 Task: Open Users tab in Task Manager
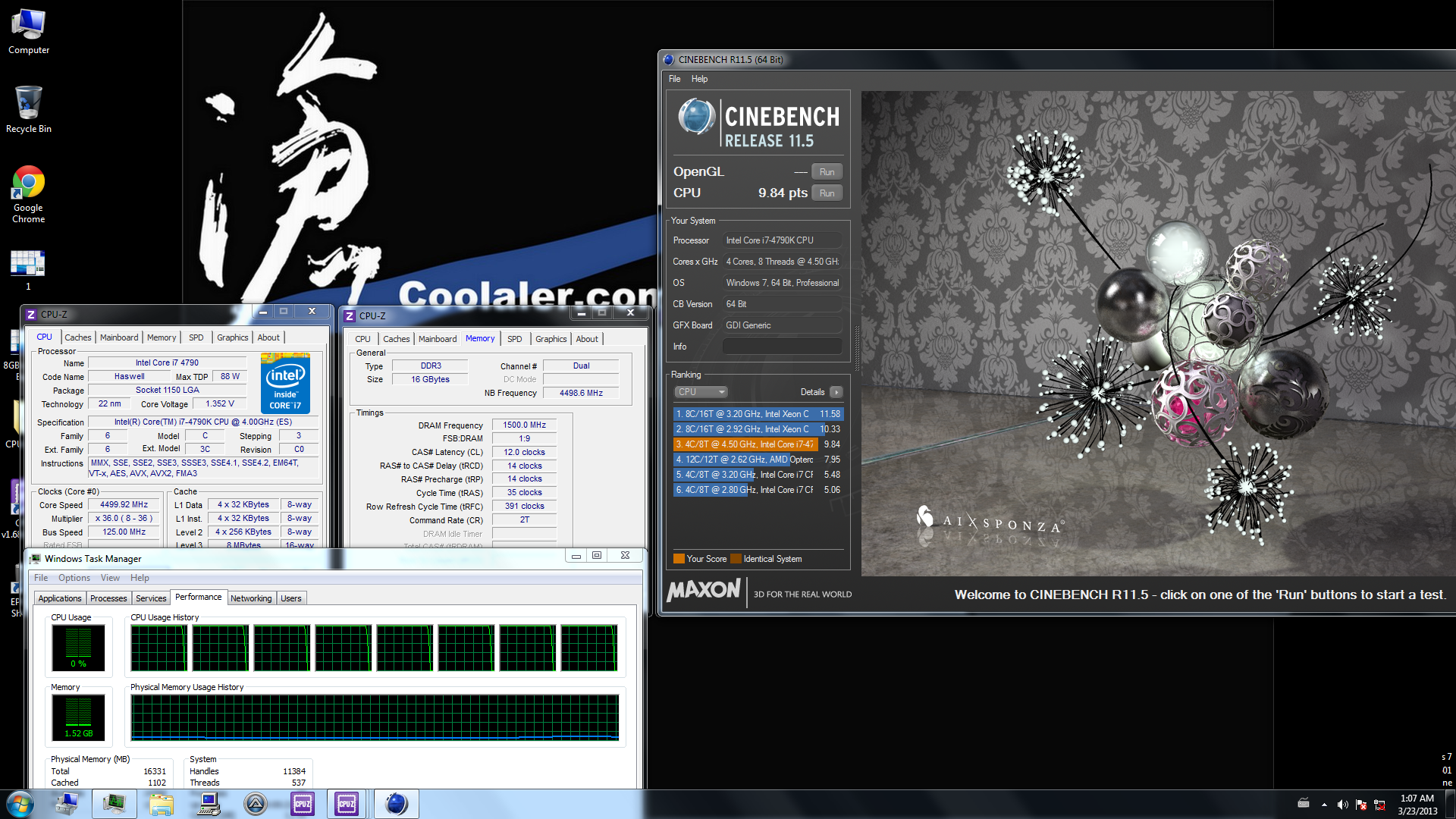[291, 598]
